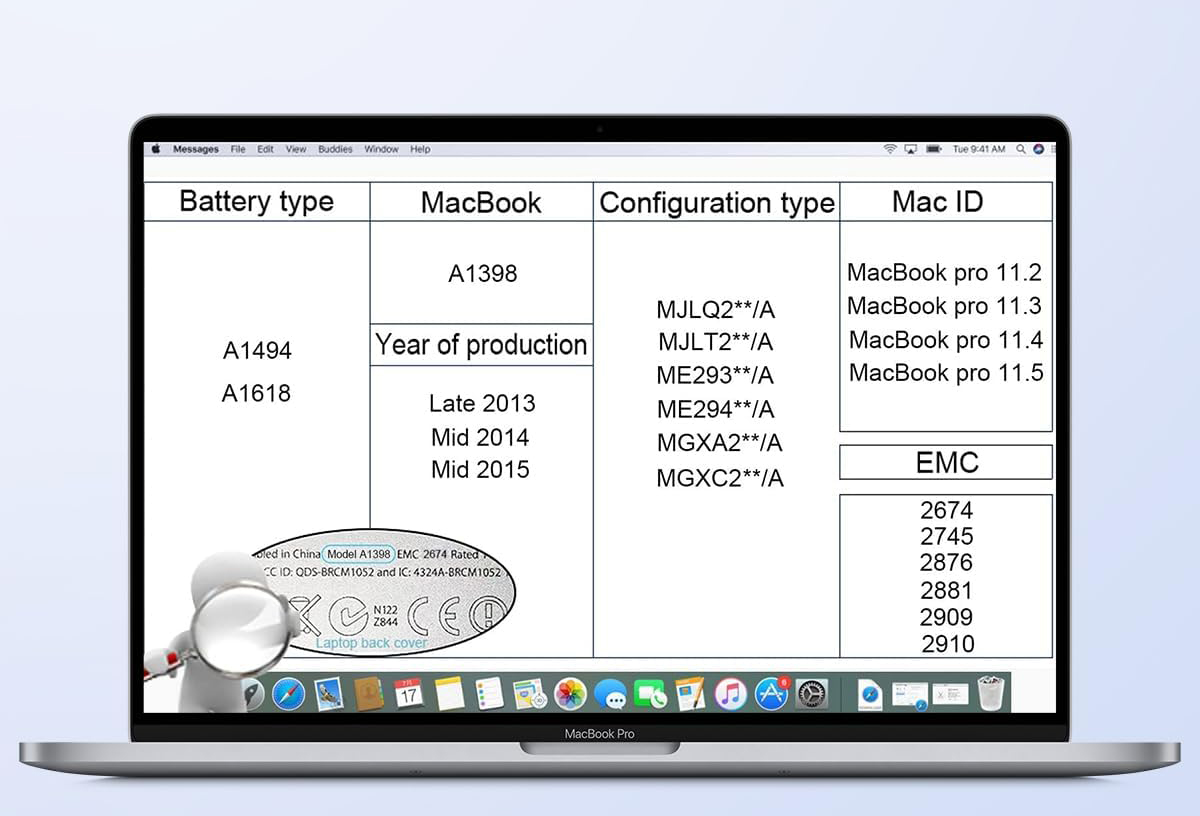This screenshot has height=816, width=1200.
Task: Open System Preferences gear icon
Action: pyautogui.click(x=811, y=693)
